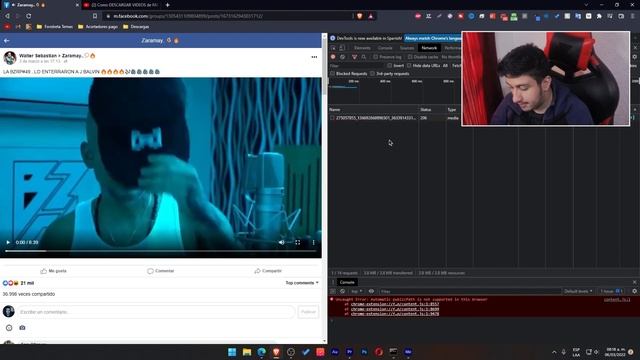Stop recording network log red button
640x360 pixels.
pyautogui.click(x=333, y=57)
